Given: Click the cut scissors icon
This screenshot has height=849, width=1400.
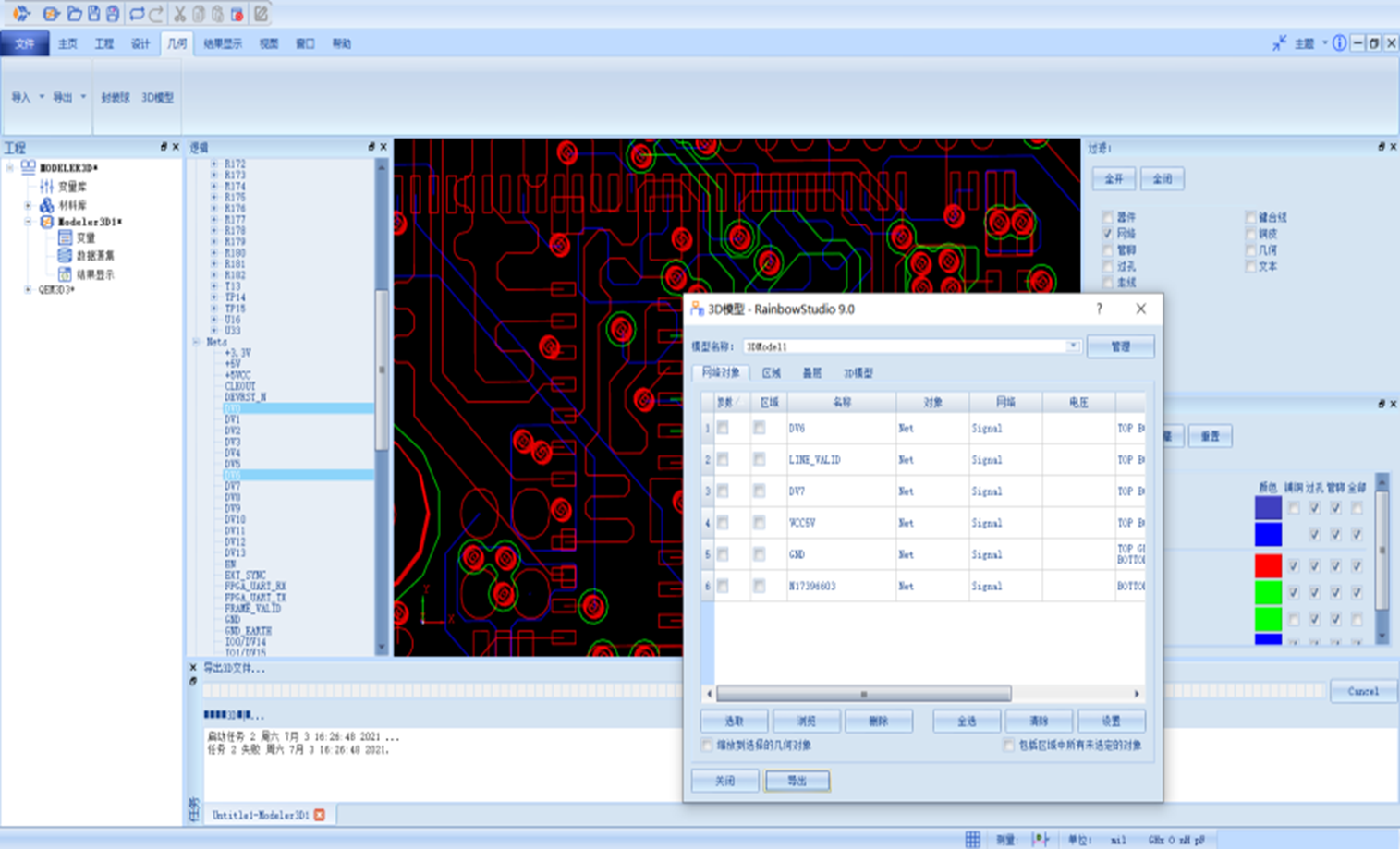Looking at the screenshot, I should pyautogui.click(x=180, y=14).
